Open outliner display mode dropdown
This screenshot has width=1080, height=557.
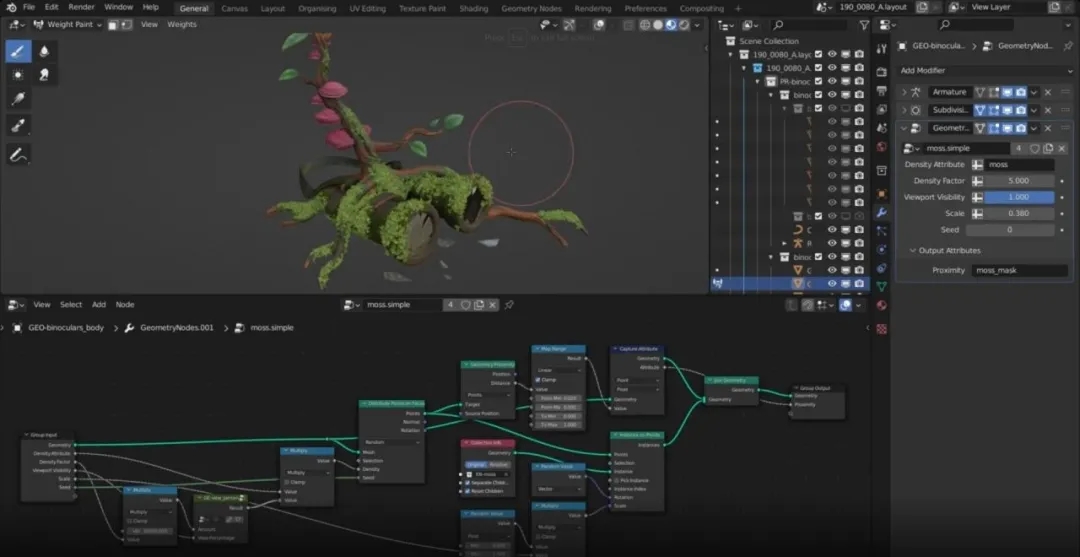[x=725, y=25]
